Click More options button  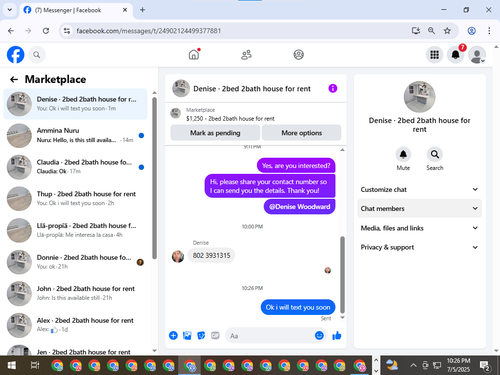pos(301,133)
